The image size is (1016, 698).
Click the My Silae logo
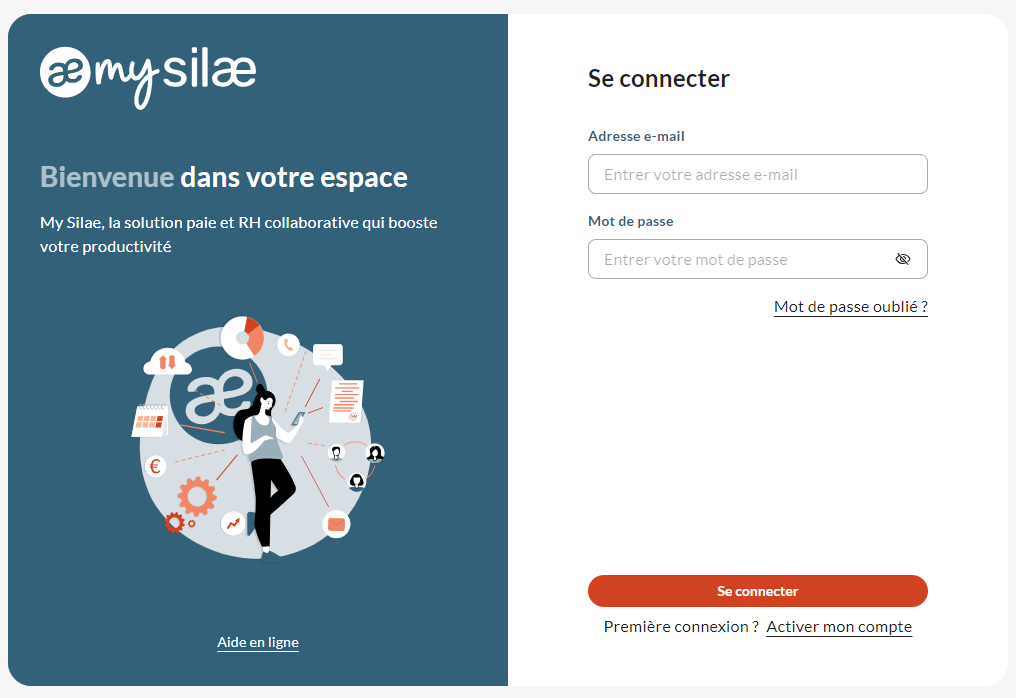(148, 76)
